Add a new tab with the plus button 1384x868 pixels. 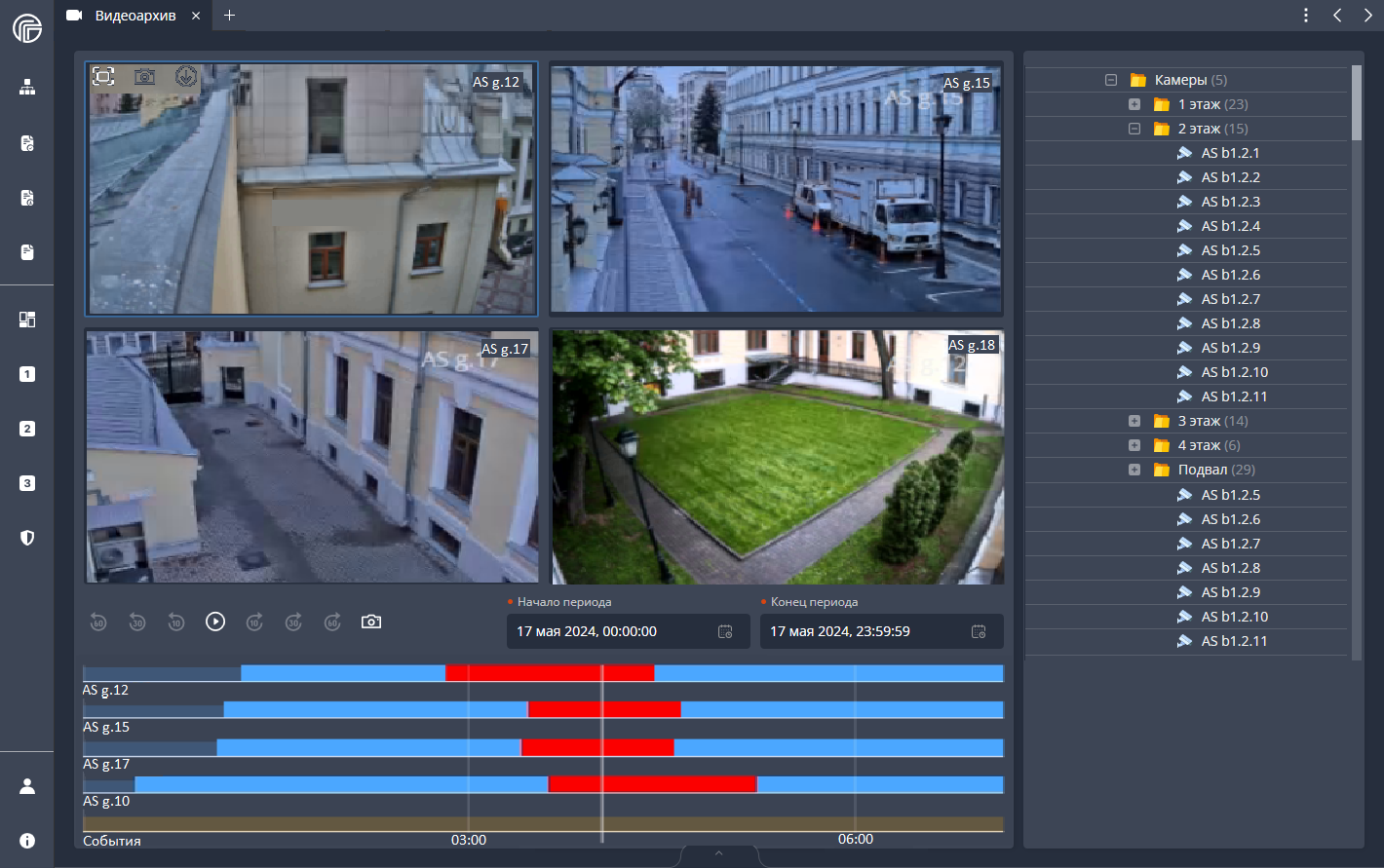click(x=229, y=16)
